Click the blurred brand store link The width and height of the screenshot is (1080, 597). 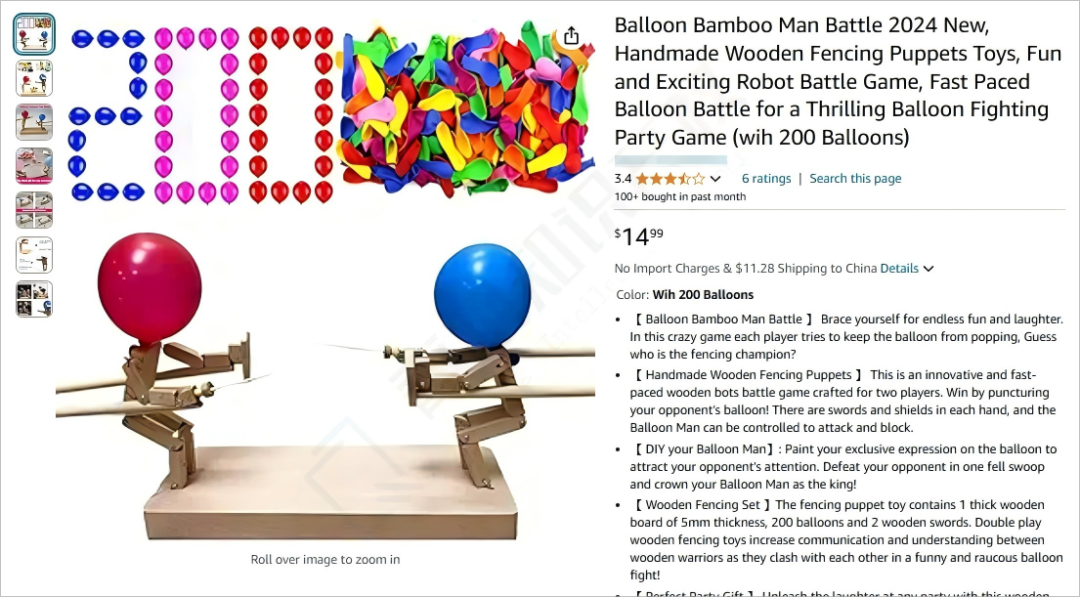(x=670, y=160)
